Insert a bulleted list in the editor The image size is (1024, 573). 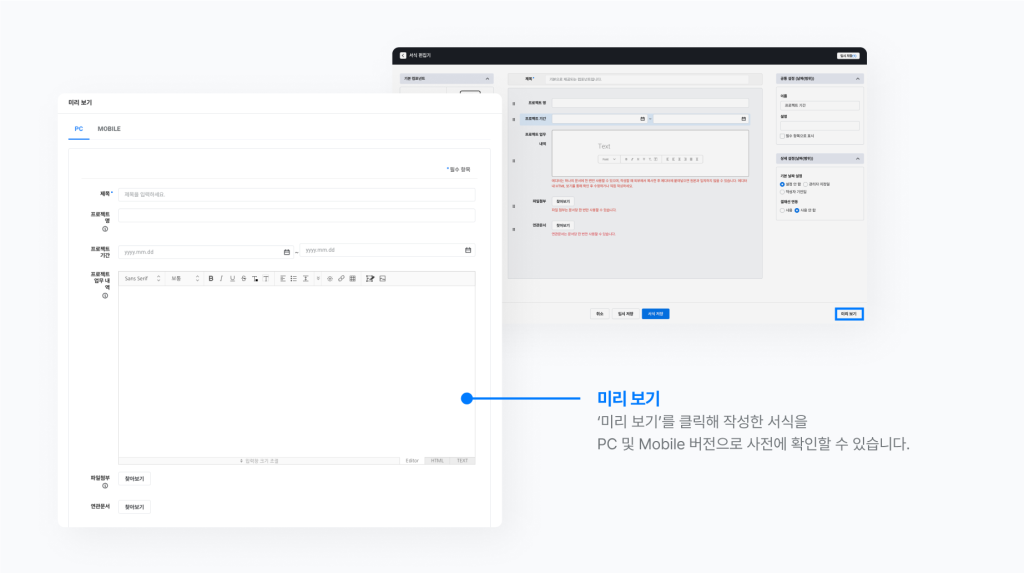294,279
